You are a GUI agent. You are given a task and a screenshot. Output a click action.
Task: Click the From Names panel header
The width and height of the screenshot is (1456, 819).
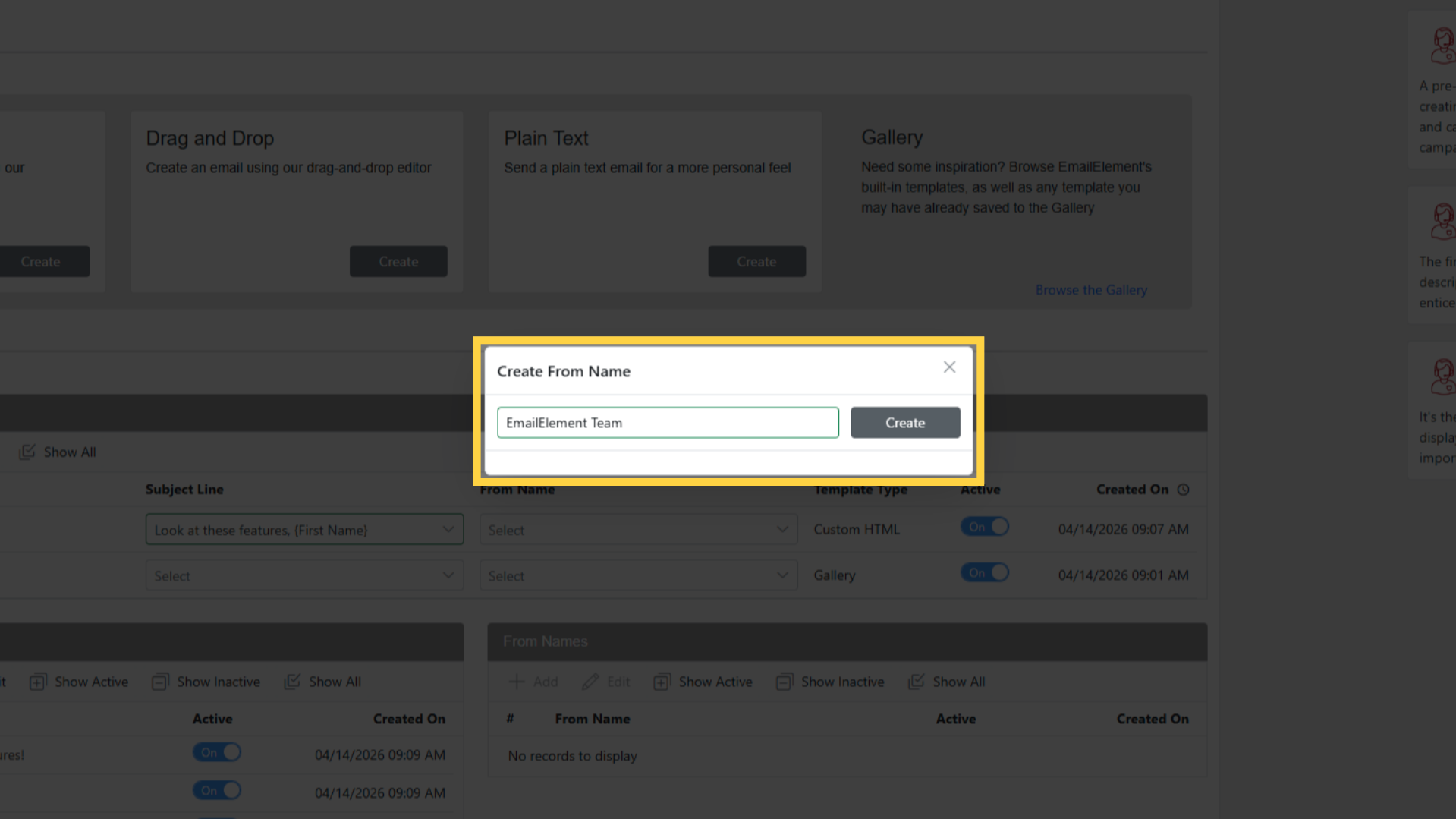point(847,642)
